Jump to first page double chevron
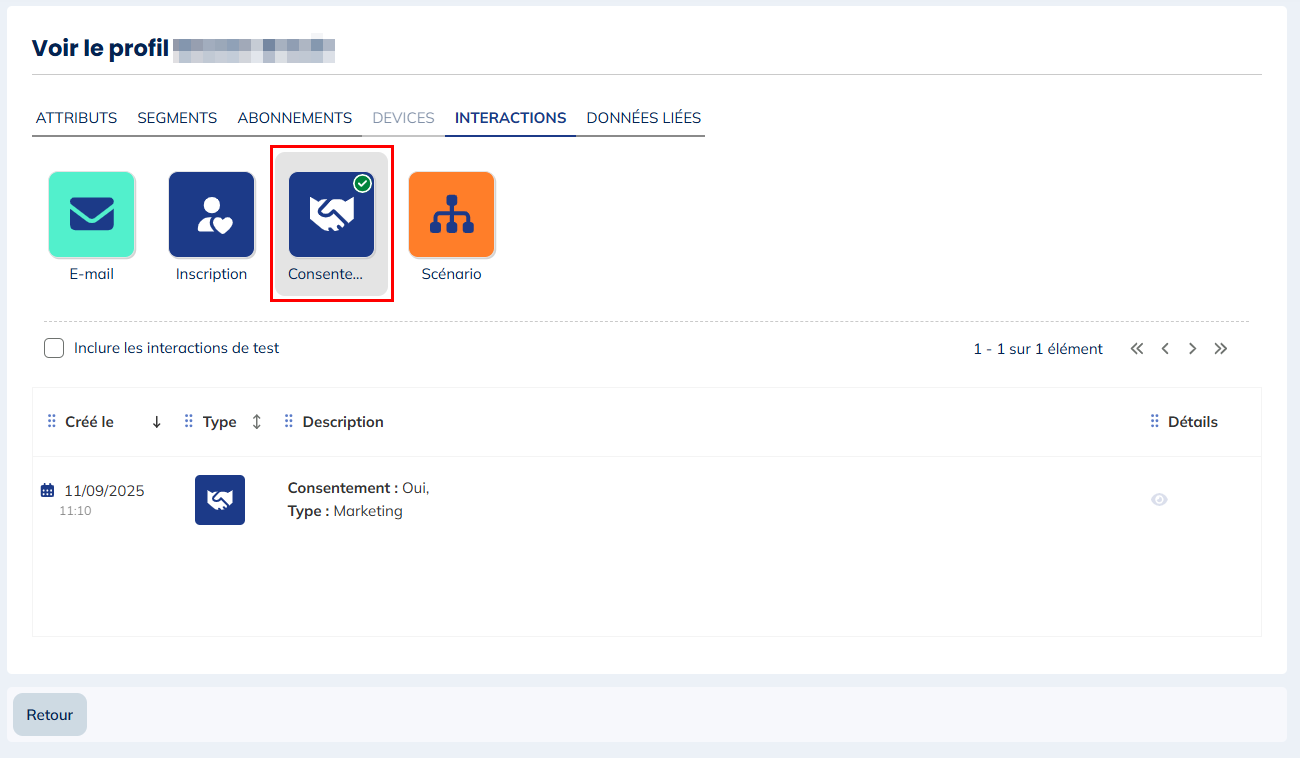This screenshot has height=758, width=1300. [x=1137, y=349]
